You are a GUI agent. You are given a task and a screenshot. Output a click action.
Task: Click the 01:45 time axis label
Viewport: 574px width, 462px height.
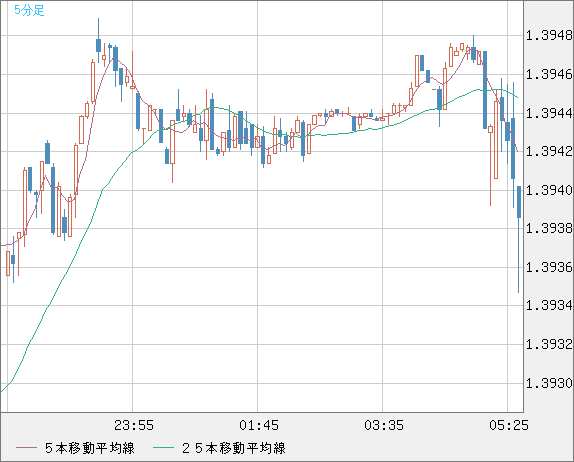click(259, 425)
